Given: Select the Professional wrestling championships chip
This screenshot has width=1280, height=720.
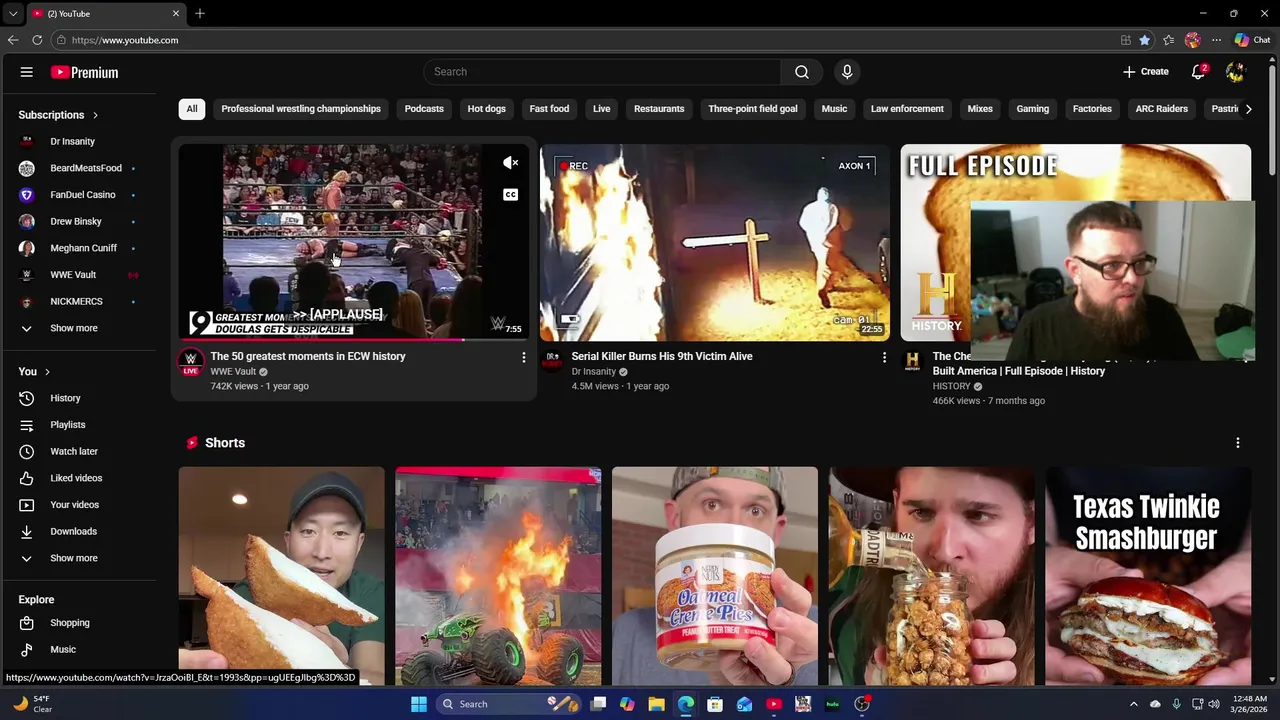Looking at the screenshot, I should [301, 109].
